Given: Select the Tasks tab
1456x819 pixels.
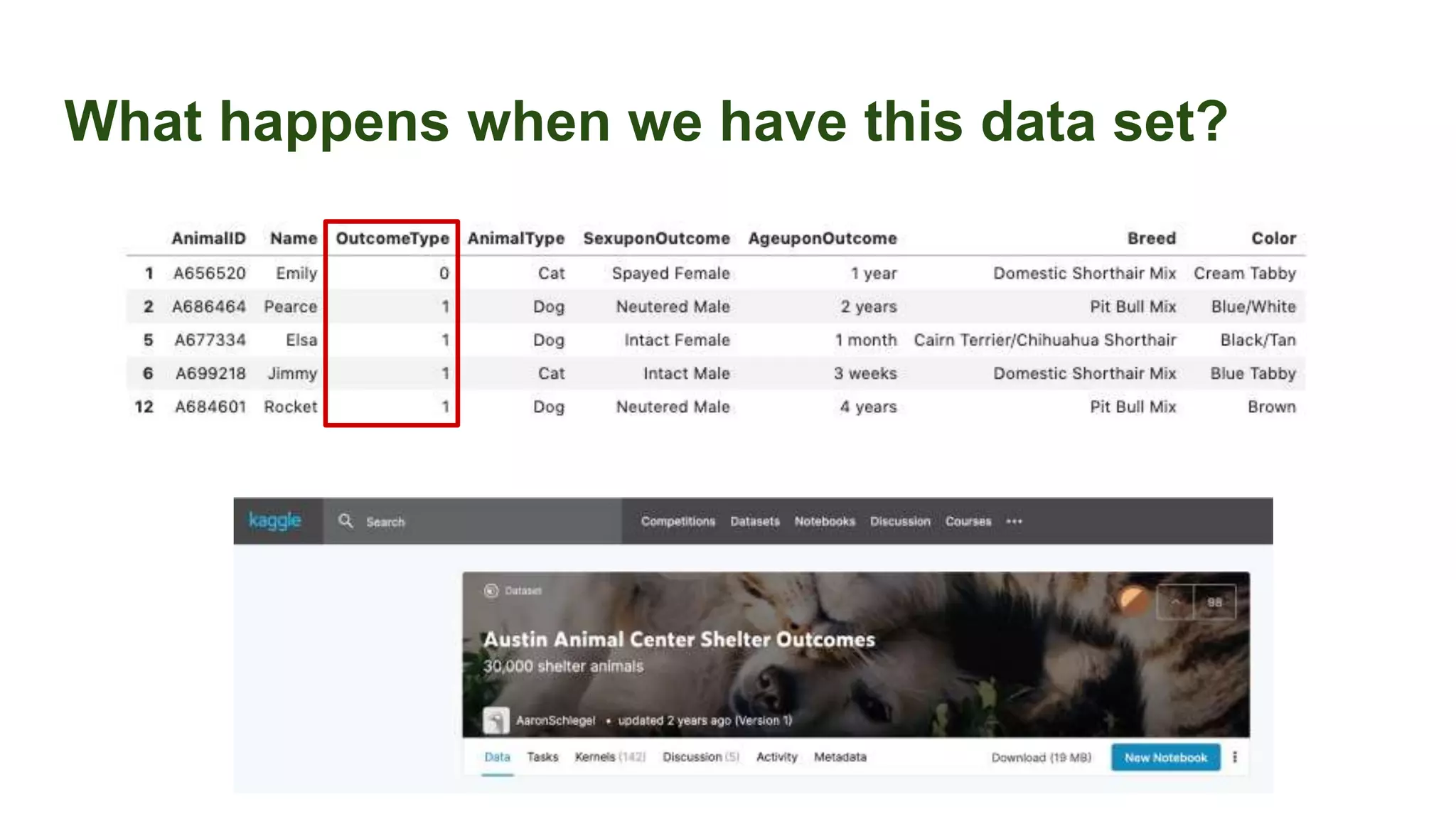Looking at the screenshot, I should point(542,757).
